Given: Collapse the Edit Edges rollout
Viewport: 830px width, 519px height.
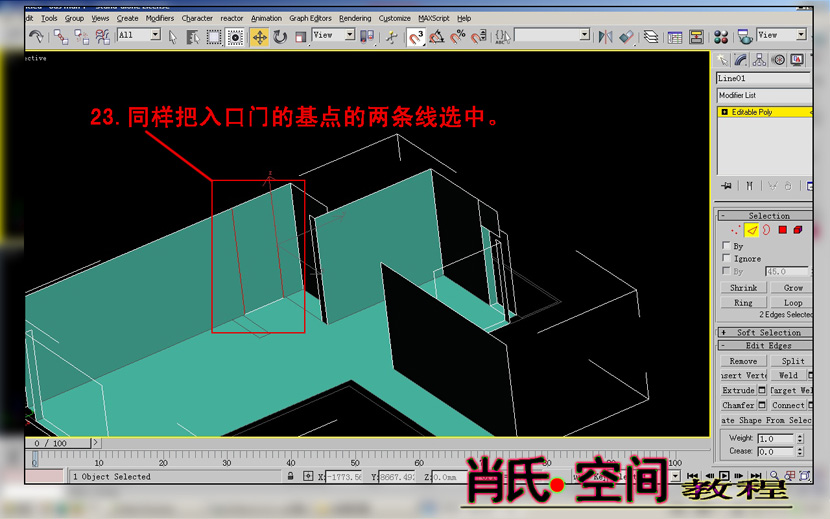Looking at the screenshot, I should tap(765, 345).
